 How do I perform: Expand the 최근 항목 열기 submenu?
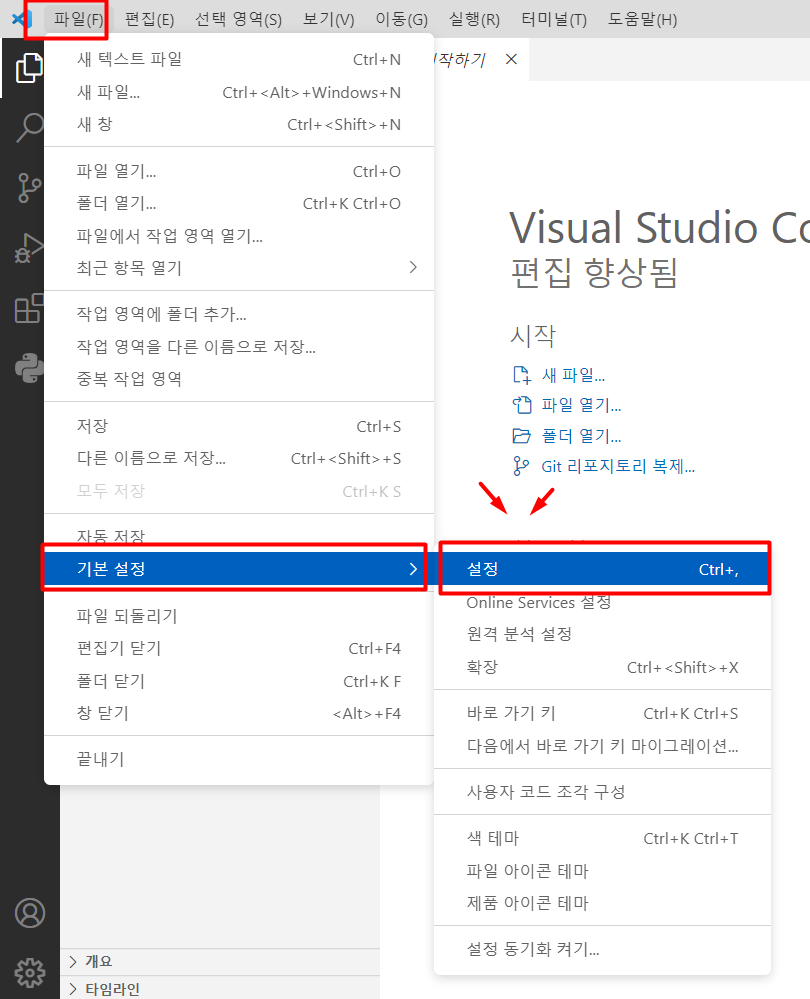tap(239, 268)
